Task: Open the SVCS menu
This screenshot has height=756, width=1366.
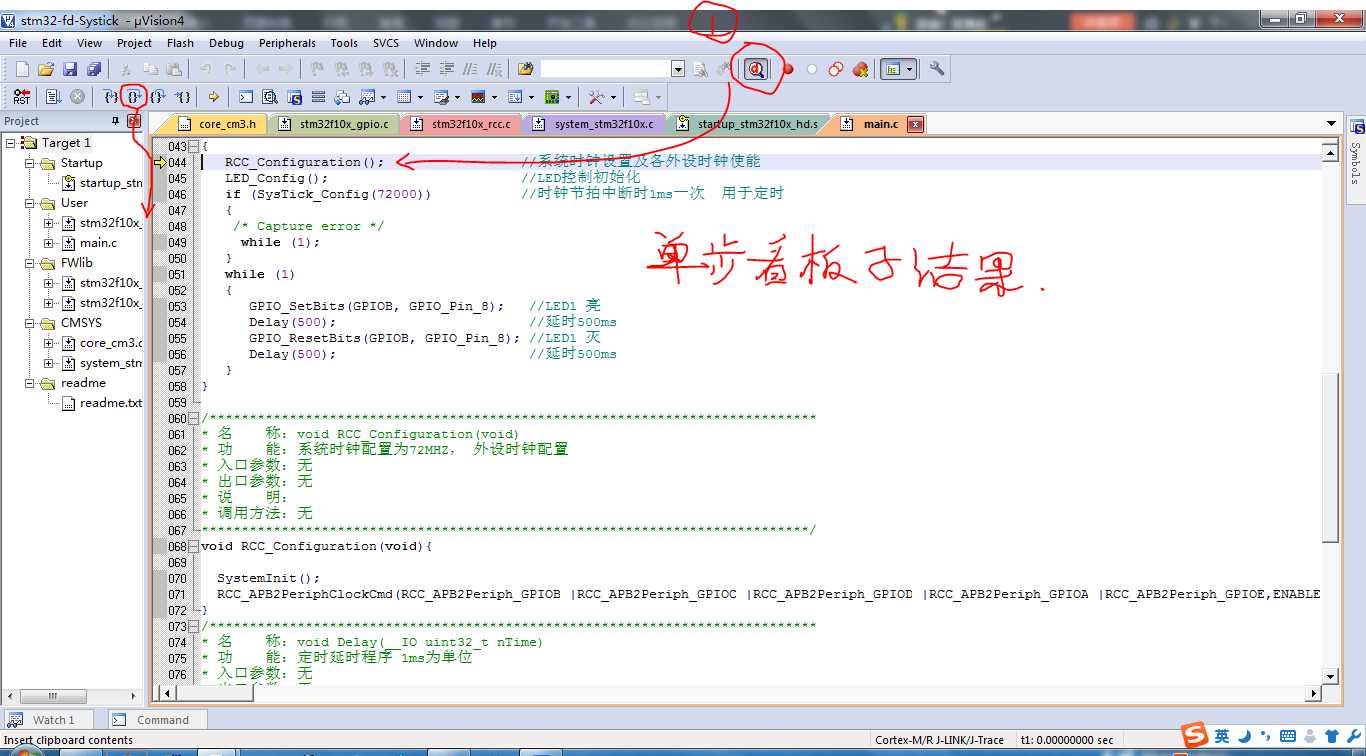Action: pos(386,43)
